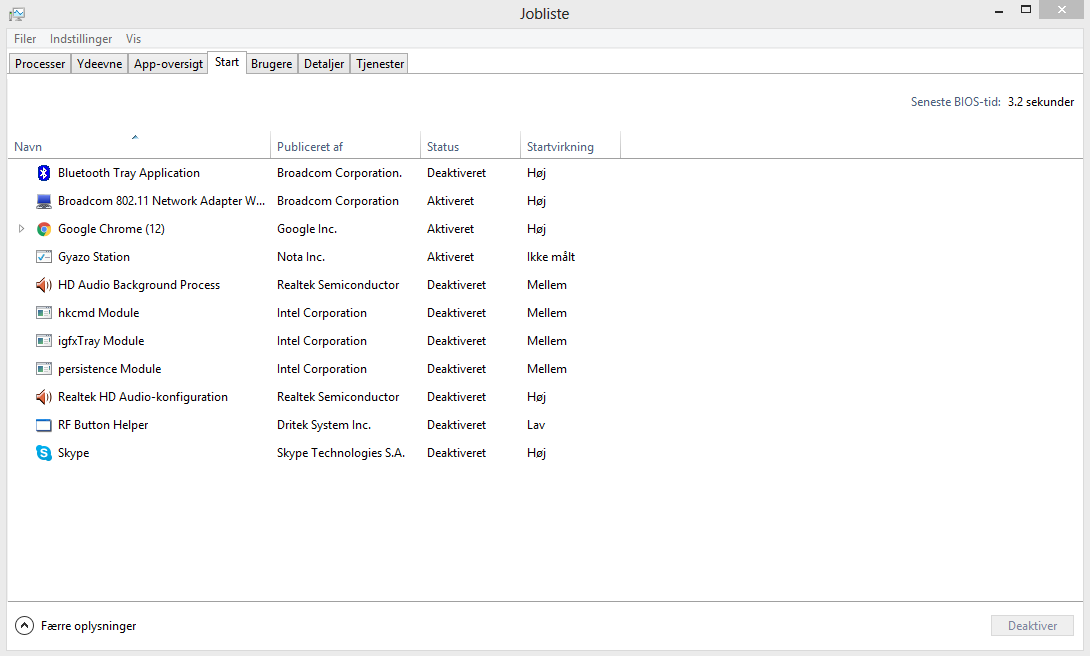Select the HD Audio Background Process name
The image size is (1090, 656).
pos(139,285)
